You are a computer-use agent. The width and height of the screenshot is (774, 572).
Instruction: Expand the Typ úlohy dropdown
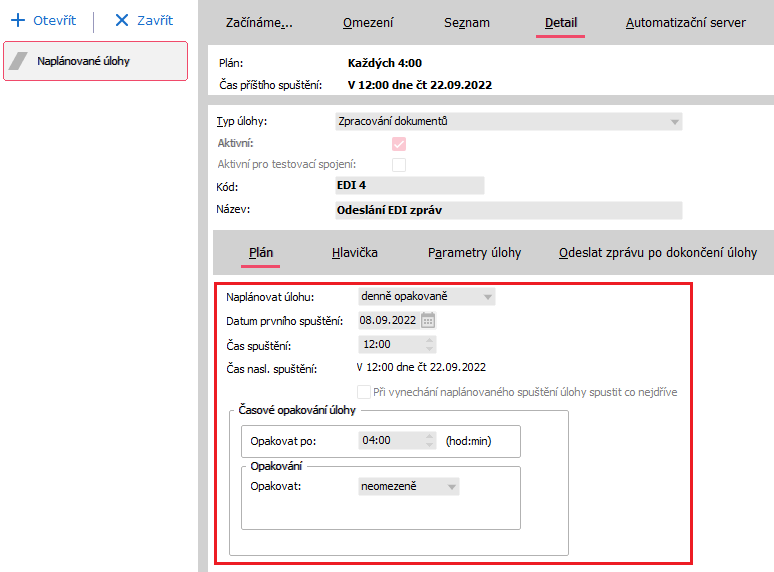(x=674, y=122)
